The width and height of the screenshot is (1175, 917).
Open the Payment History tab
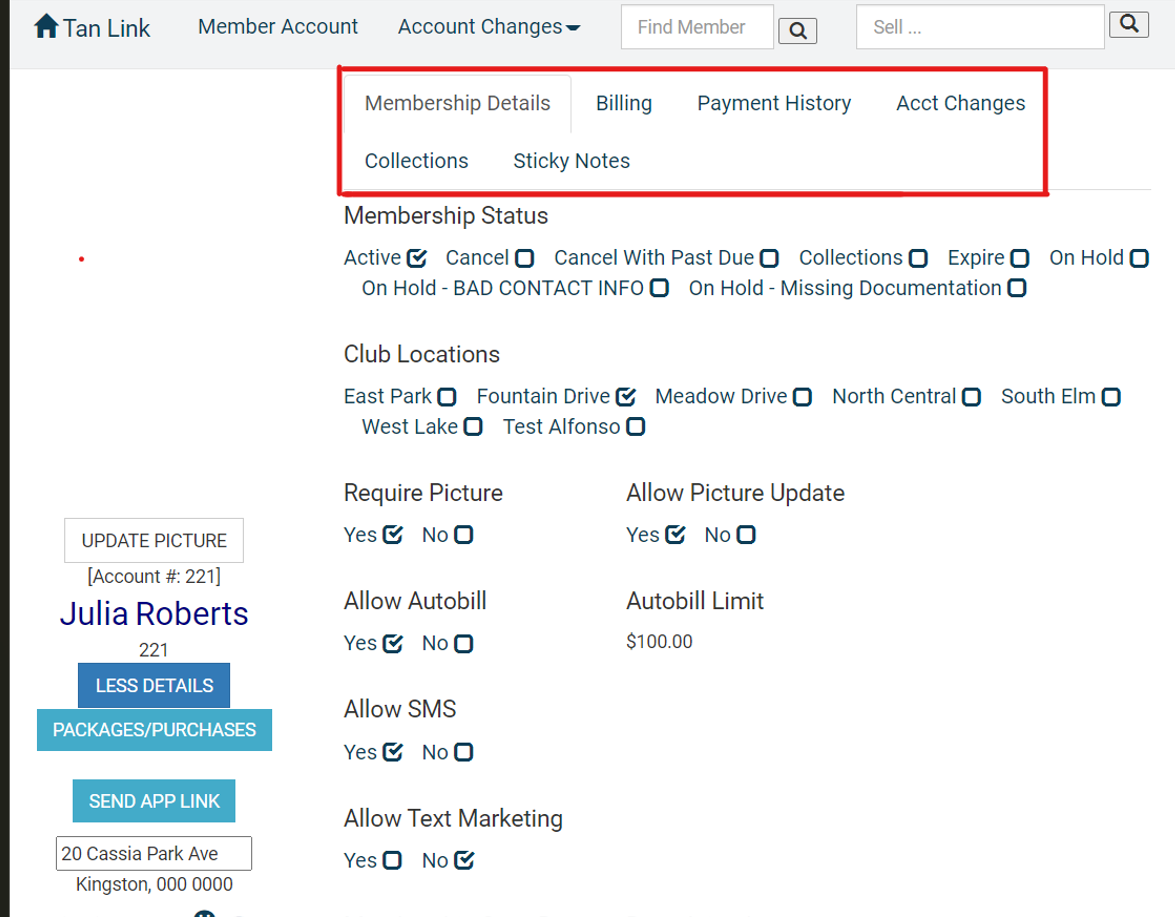click(774, 103)
